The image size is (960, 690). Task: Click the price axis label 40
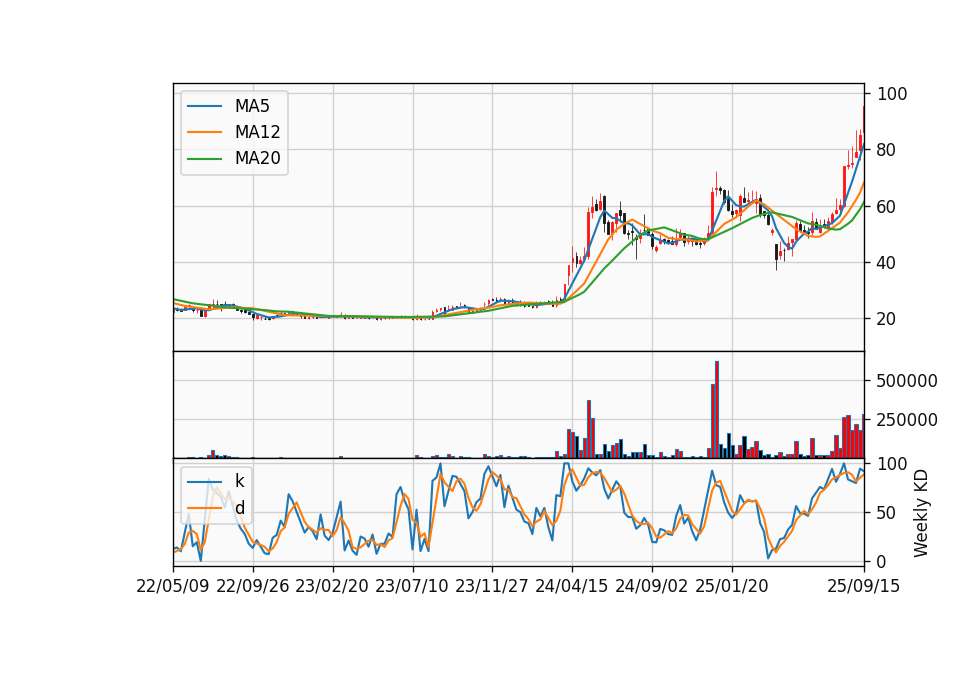(x=887, y=263)
